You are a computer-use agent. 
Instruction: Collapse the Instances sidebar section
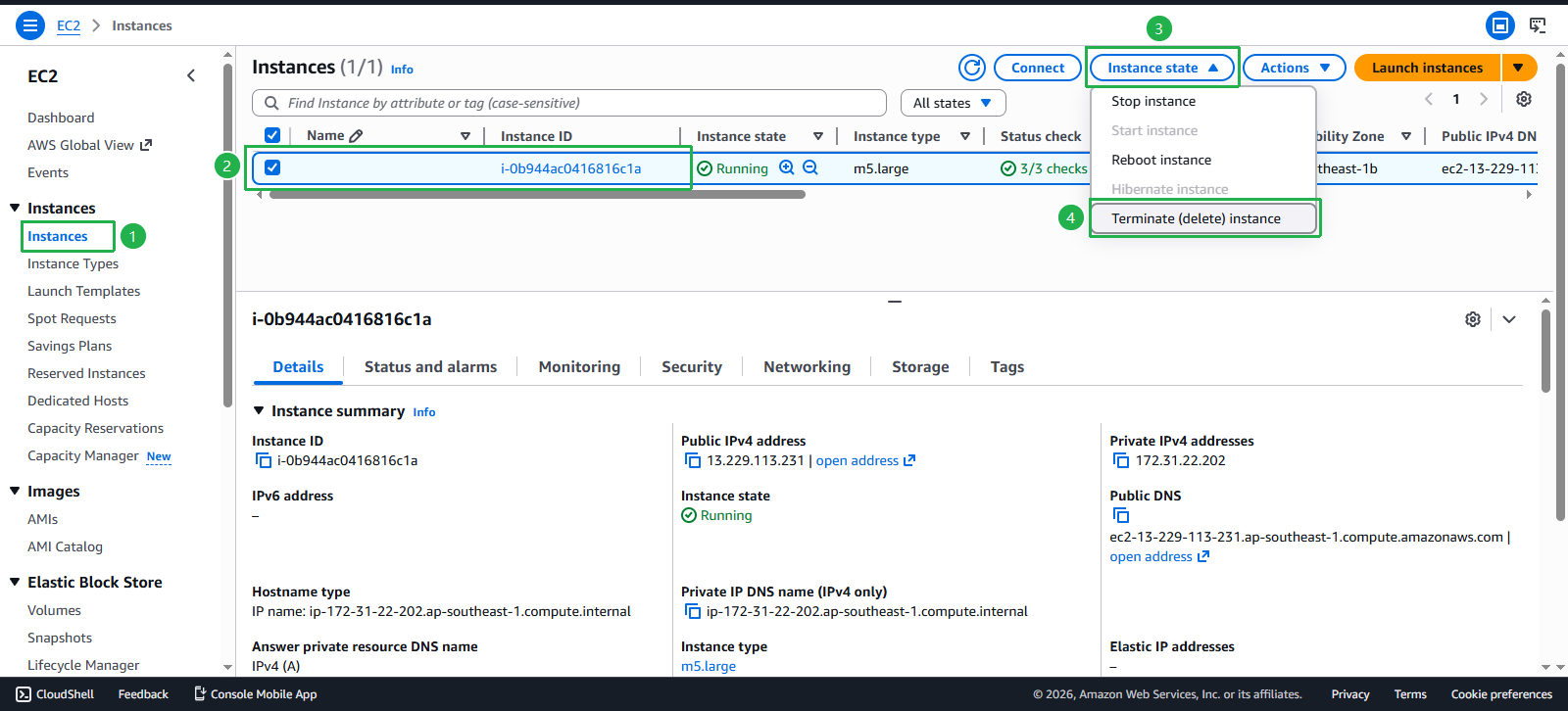(15, 208)
